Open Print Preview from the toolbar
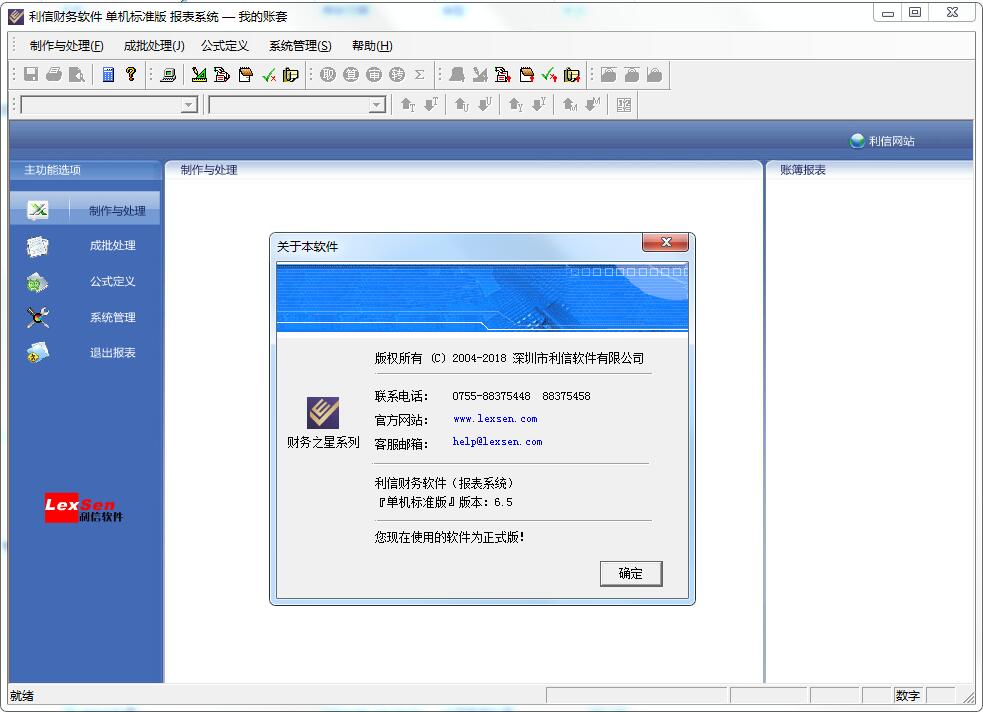983x712 pixels. click(x=76, y=75)
